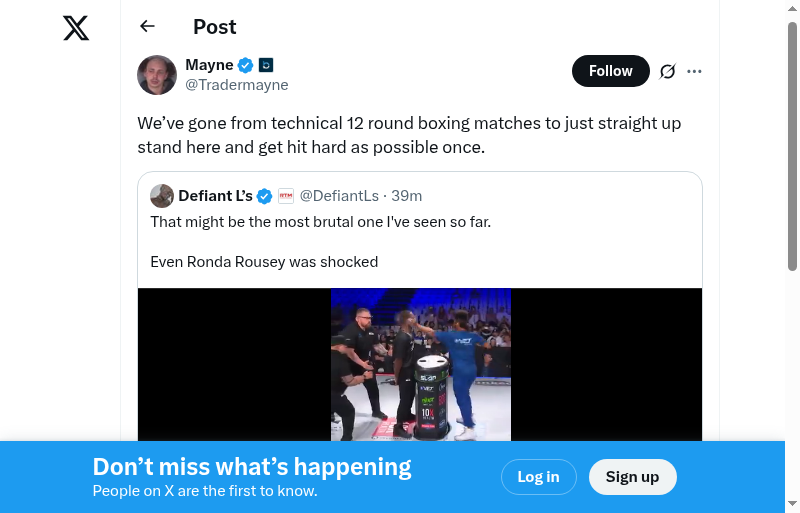Open the @Tradermayne handle link
The height and width of the screenshot is (513, 800).
[237, 85]
